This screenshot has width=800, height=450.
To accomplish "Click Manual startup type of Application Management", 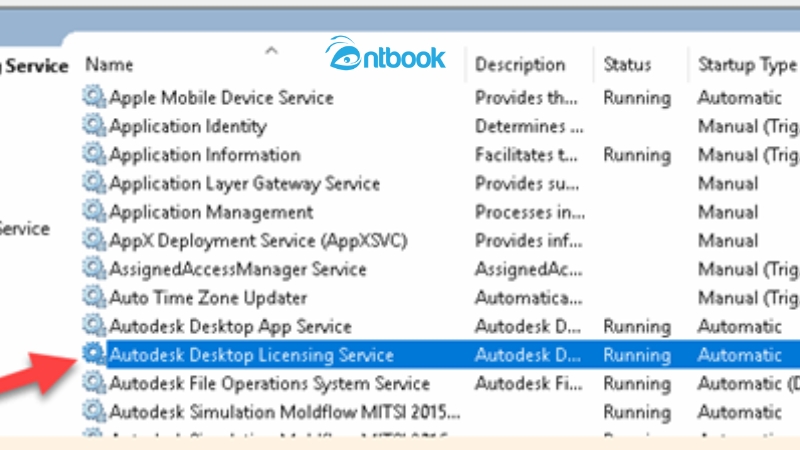I will (728, 212).
